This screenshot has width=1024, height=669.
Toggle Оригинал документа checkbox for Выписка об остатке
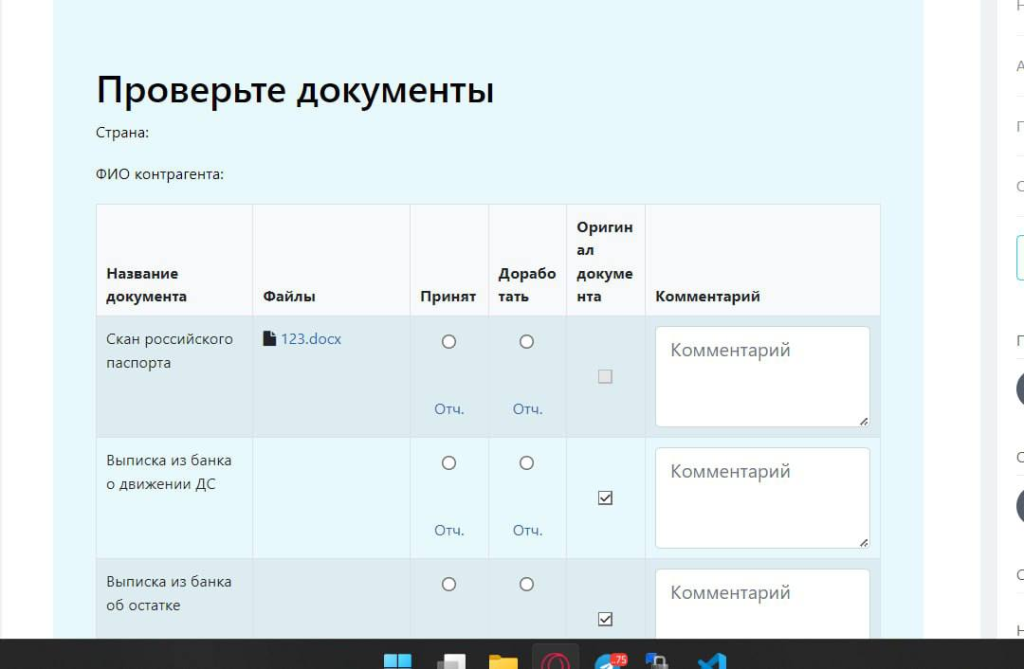pyautogui.click(x=605, y=619)
